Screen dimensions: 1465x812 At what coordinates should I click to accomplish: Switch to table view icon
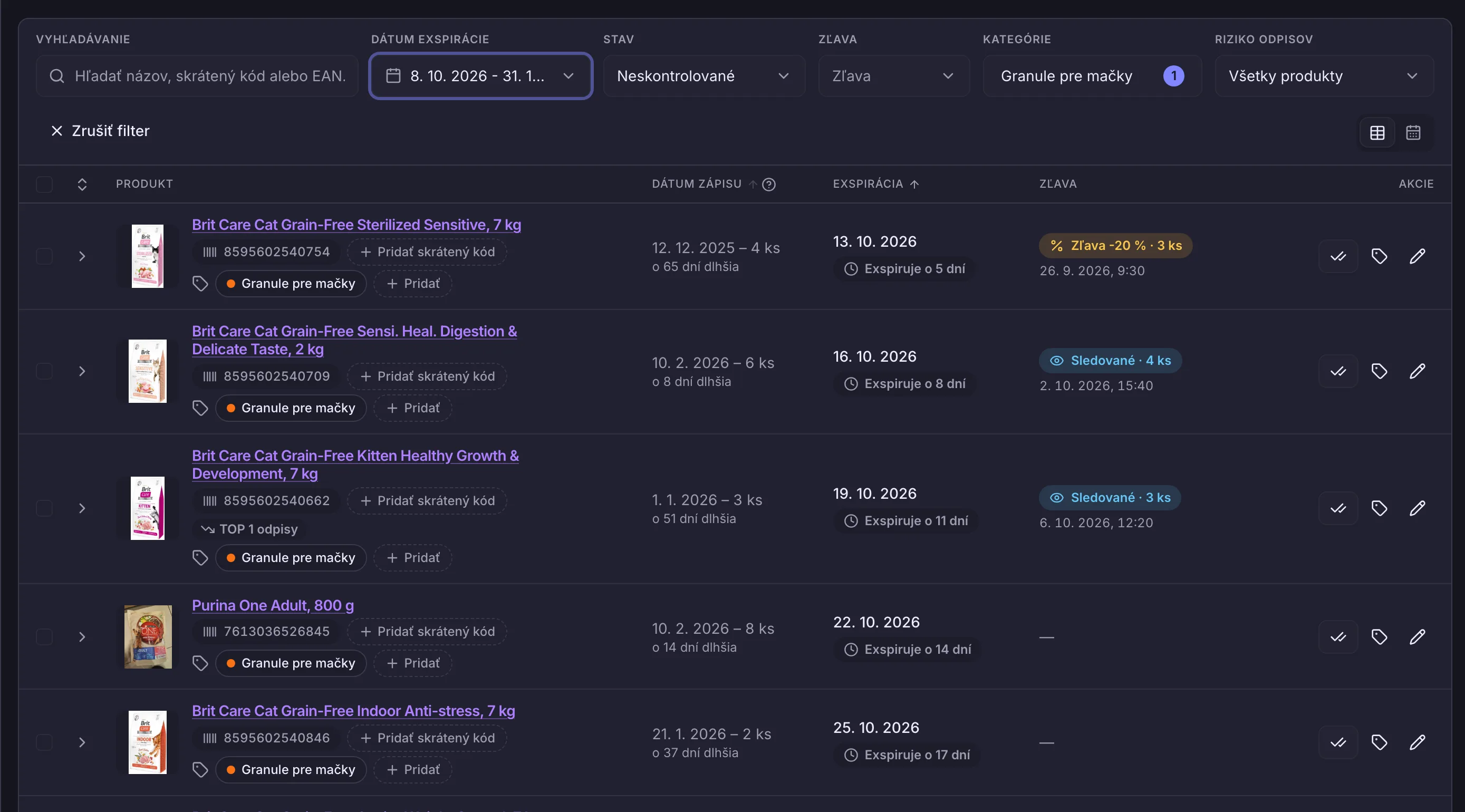1377,132
